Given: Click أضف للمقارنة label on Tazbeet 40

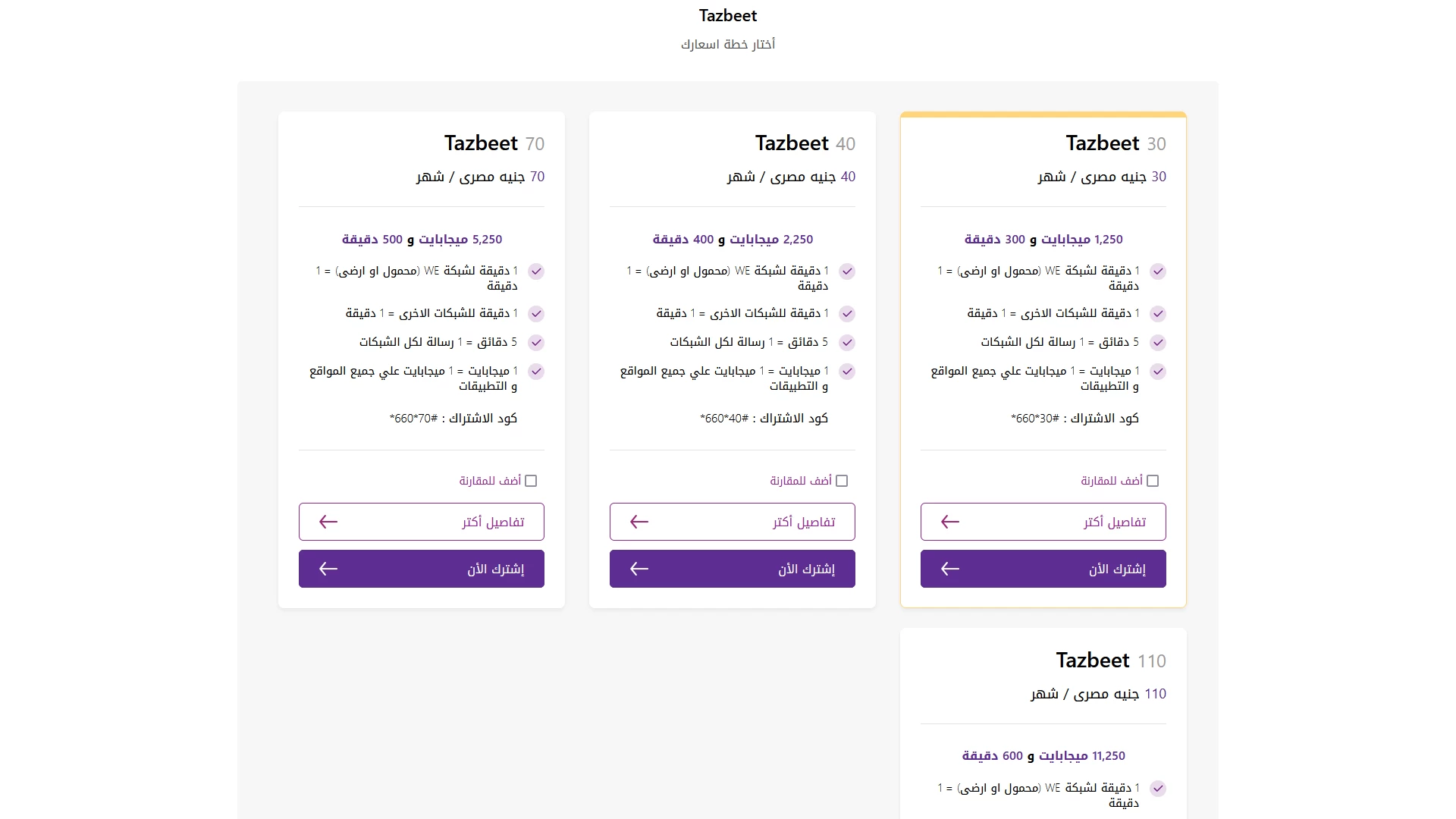Looking at the screenshot, I should click(801, 481).
